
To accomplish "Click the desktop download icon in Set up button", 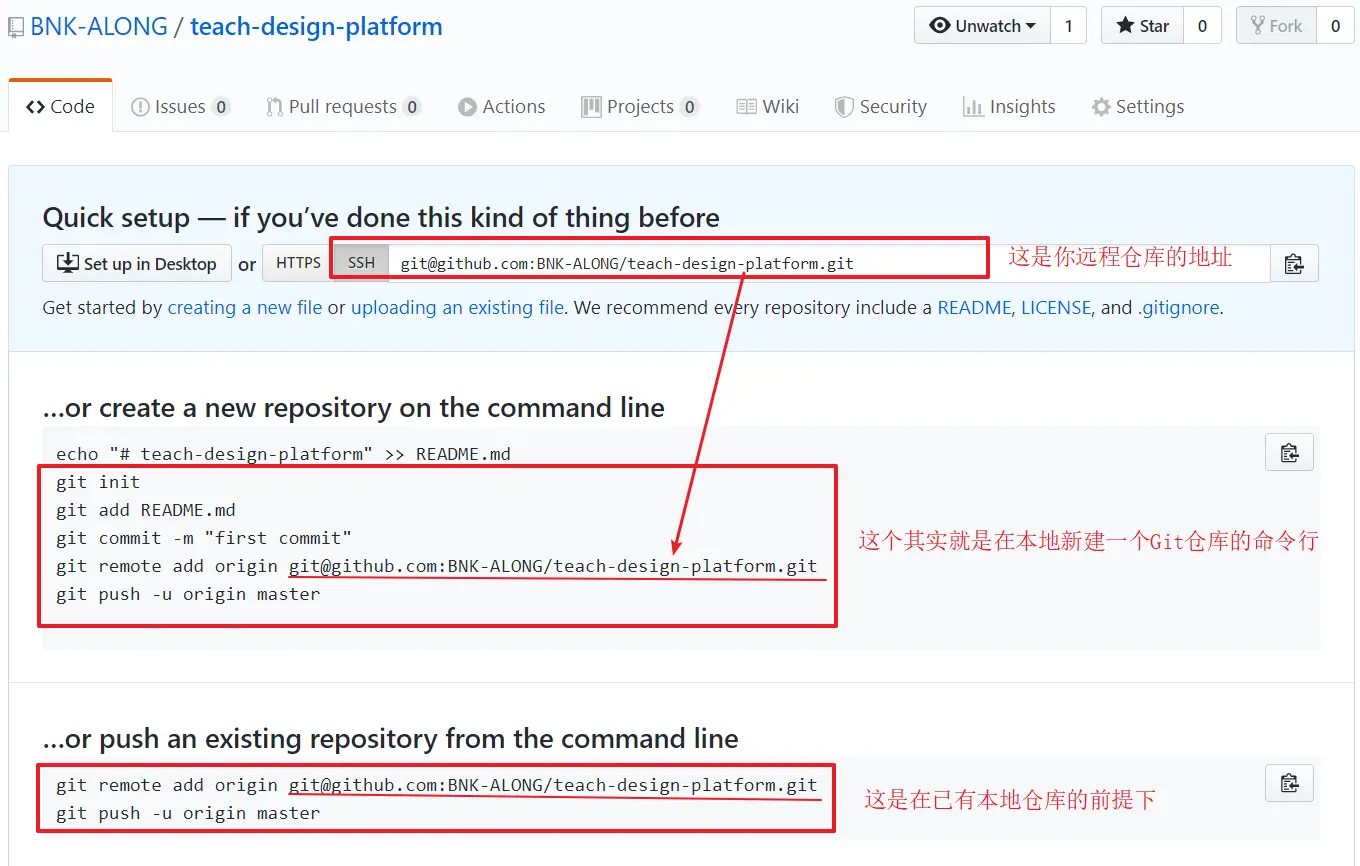I will [67, 263].
